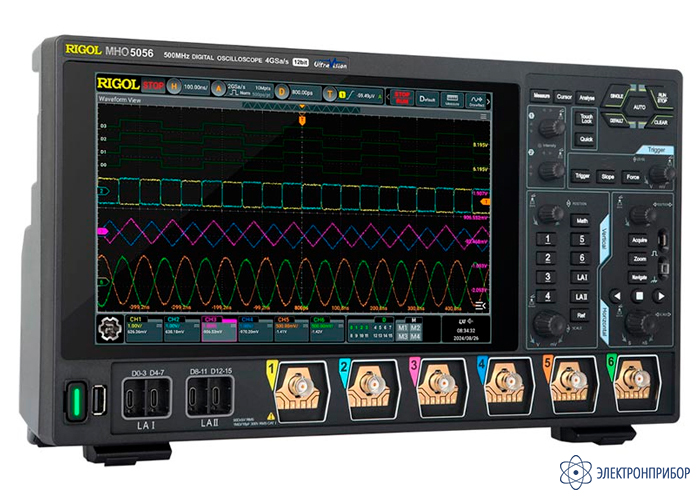
Task: Select the orange trigger level marker at right edge
Action: click(485, 202)
